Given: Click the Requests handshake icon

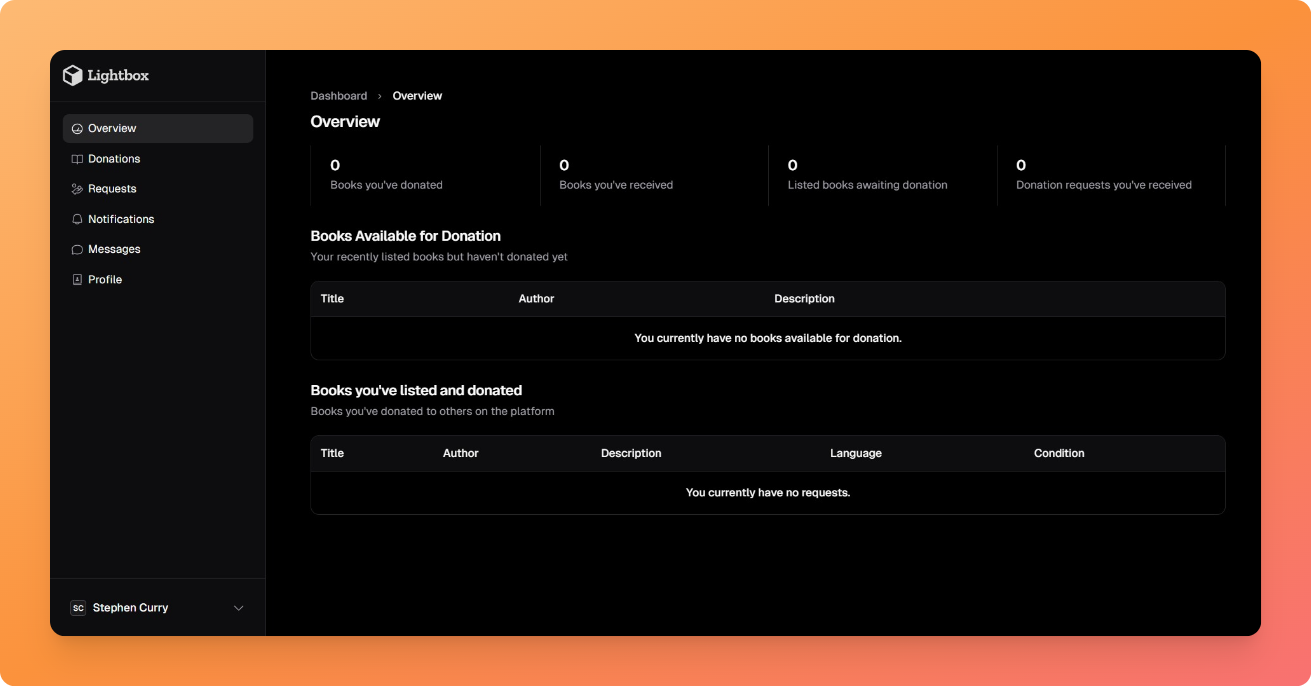Looking at the screenshot, I should (77, 189).
